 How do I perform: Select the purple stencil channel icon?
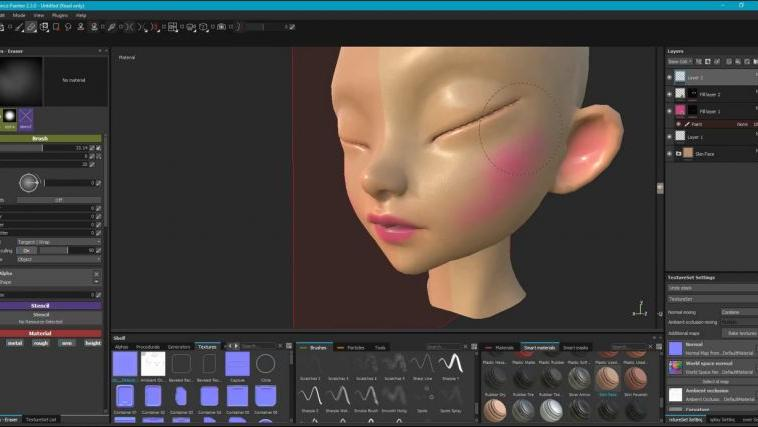point(25,120)
